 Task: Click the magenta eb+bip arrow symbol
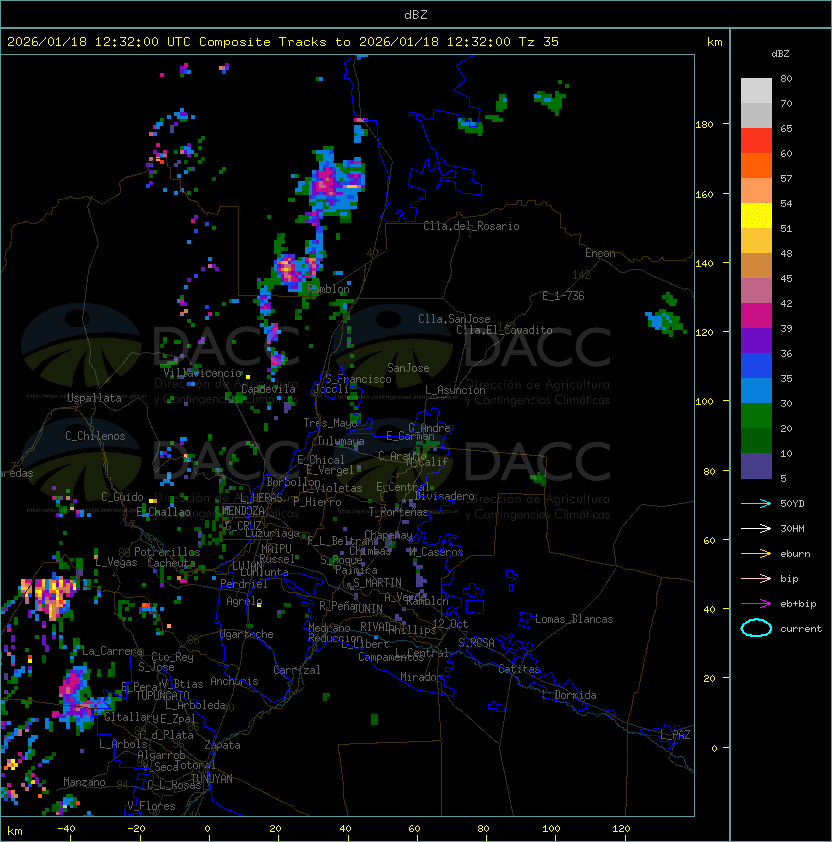pyautogui.click(x=756, y=604)
